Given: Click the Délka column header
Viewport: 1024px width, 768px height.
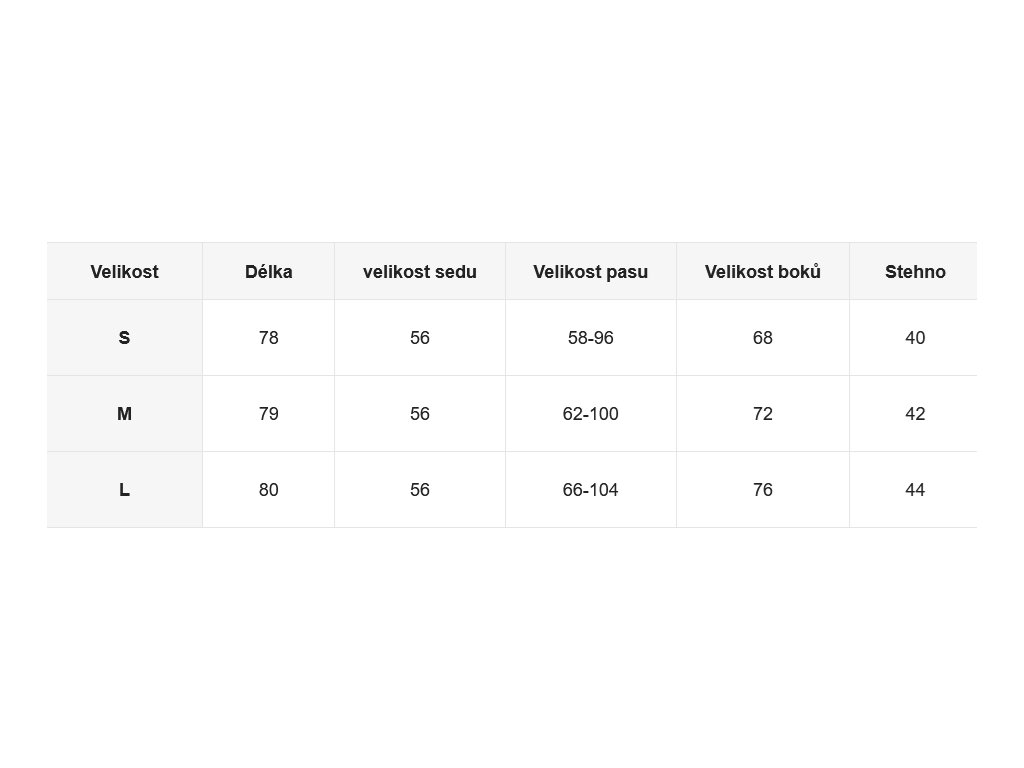Looking at the screenshot, I should (x=268, y=272).
